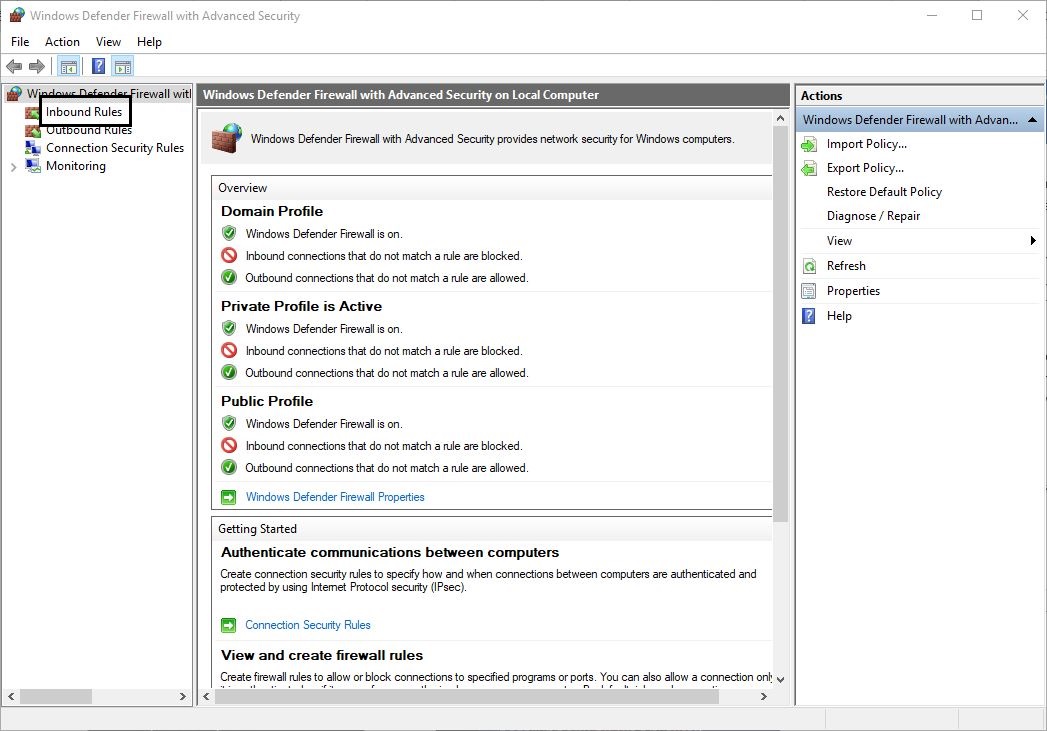The image size is (1047, 731).
Task: Click green arrow icon beside Connection Security Rules link
Action: (x=228, y=626)
